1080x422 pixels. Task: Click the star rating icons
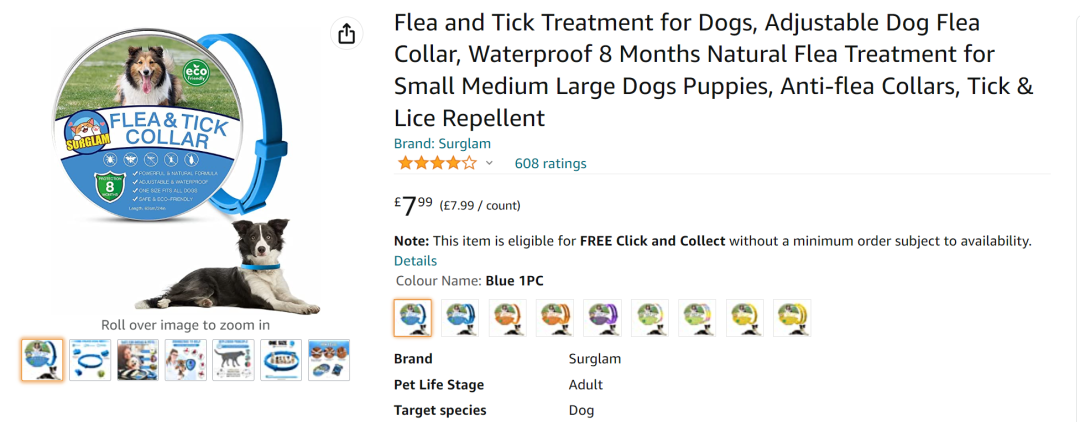click(437, 163)
